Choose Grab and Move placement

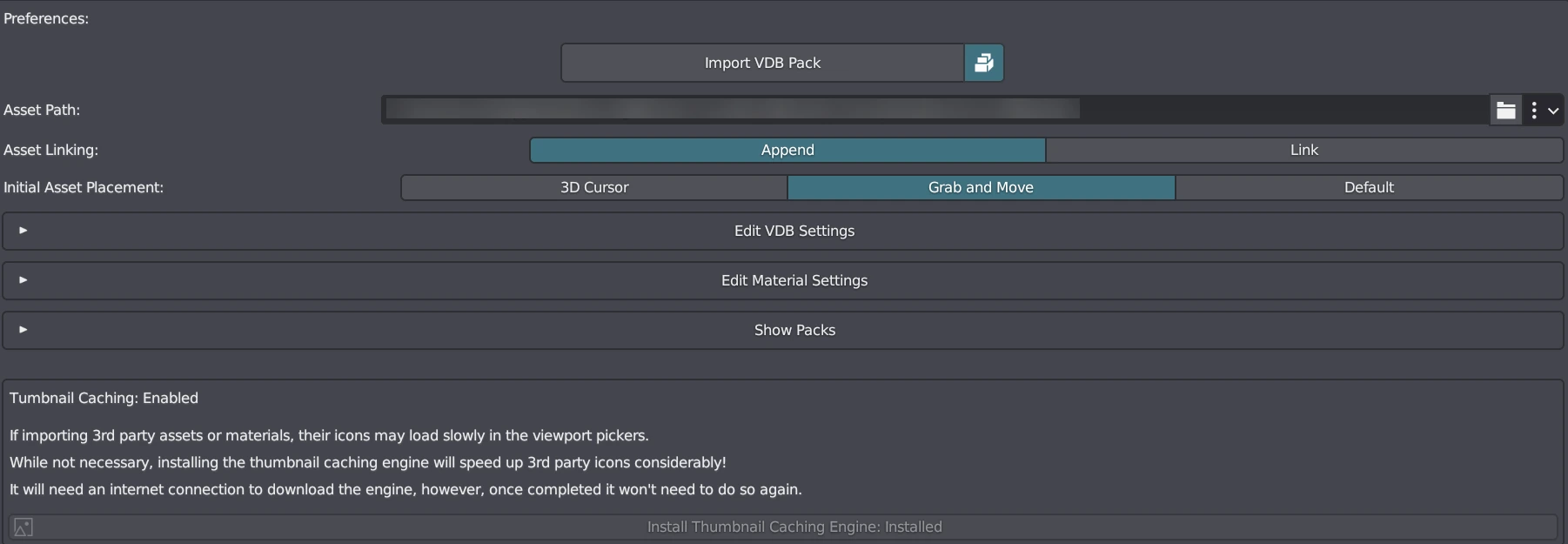(981, 187)
